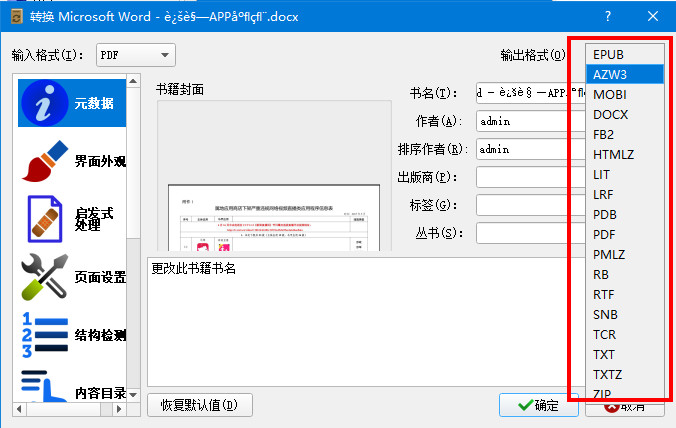The width and height of the screenshot is (676, 428).
Task: Click Restore Defaults (恢复默认值) button
Action: click(x=200, y=405)
